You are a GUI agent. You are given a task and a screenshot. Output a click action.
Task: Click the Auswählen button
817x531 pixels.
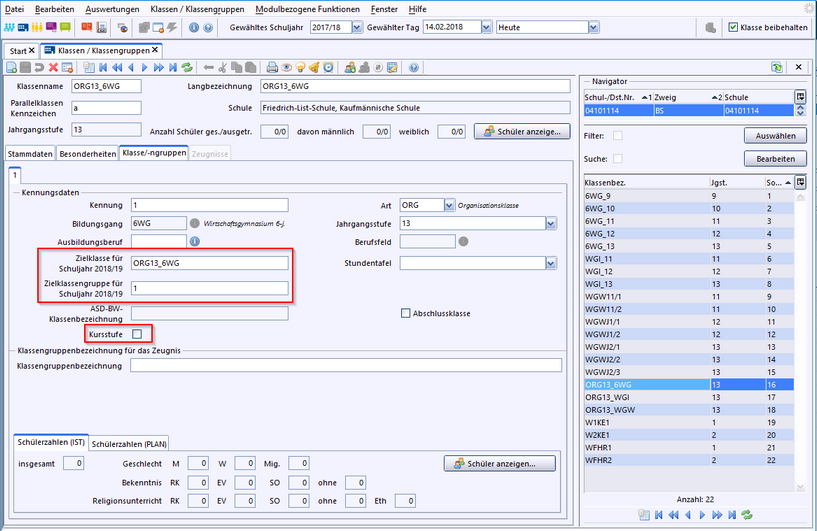[775, 136]
